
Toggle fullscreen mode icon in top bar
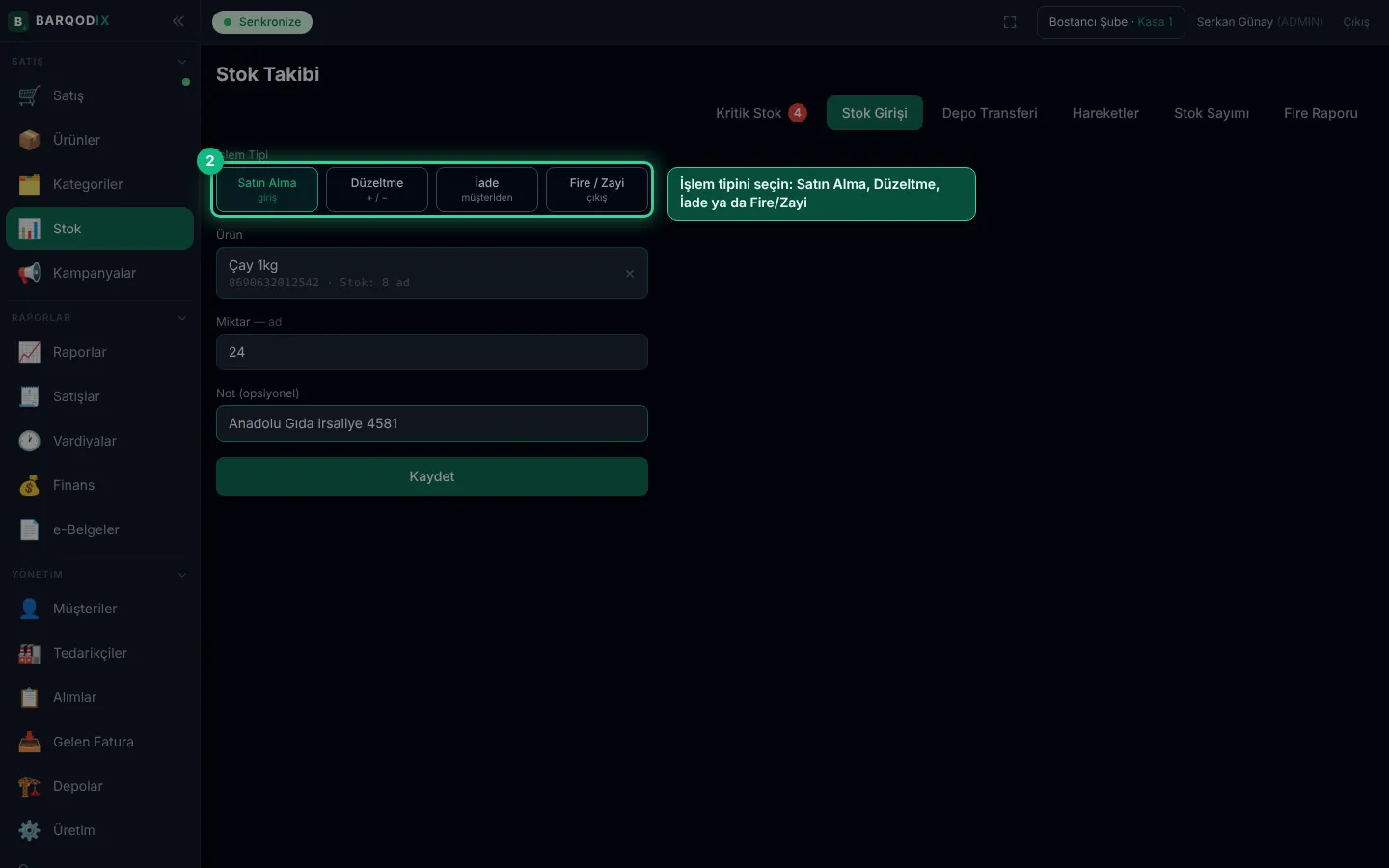pyautogui.click(x=1010, y=22)
